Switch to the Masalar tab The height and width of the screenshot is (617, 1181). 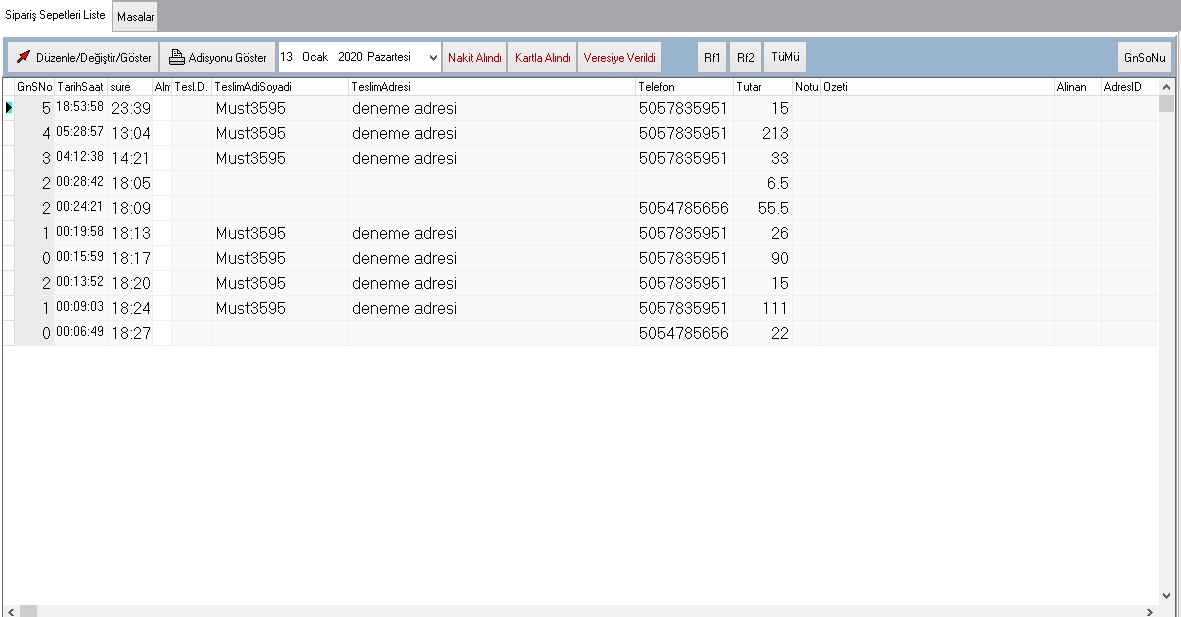pyautogui.click(x=135, y=17)
